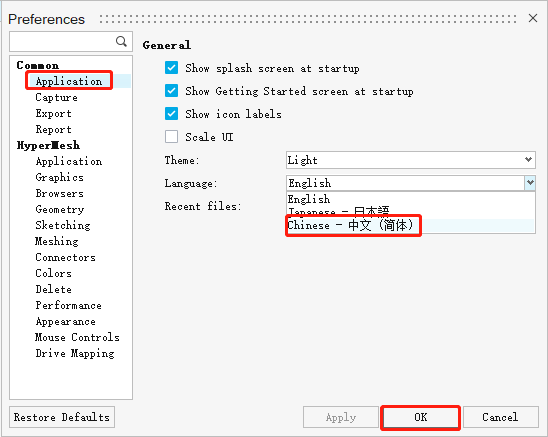Open Colors preferences page

click(x=53, y=273)
